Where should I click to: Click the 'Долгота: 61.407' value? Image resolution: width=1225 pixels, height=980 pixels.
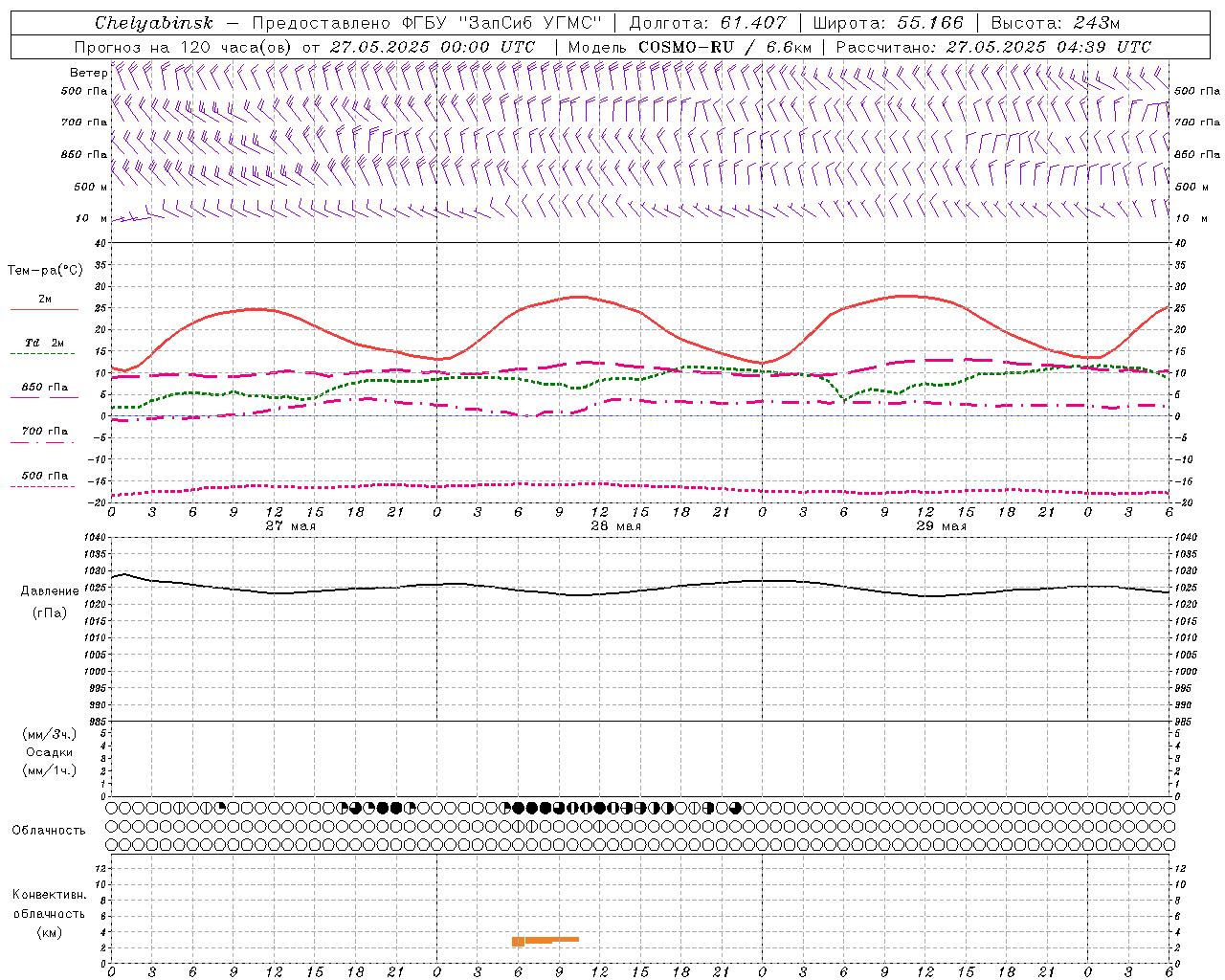[708, 23]
